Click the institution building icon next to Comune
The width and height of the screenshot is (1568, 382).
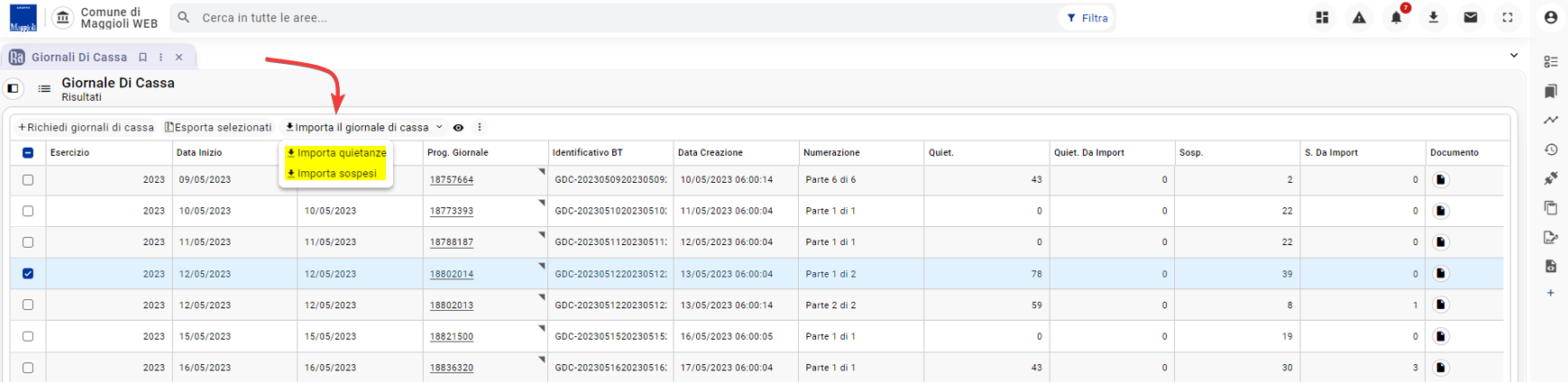[62, 17]
